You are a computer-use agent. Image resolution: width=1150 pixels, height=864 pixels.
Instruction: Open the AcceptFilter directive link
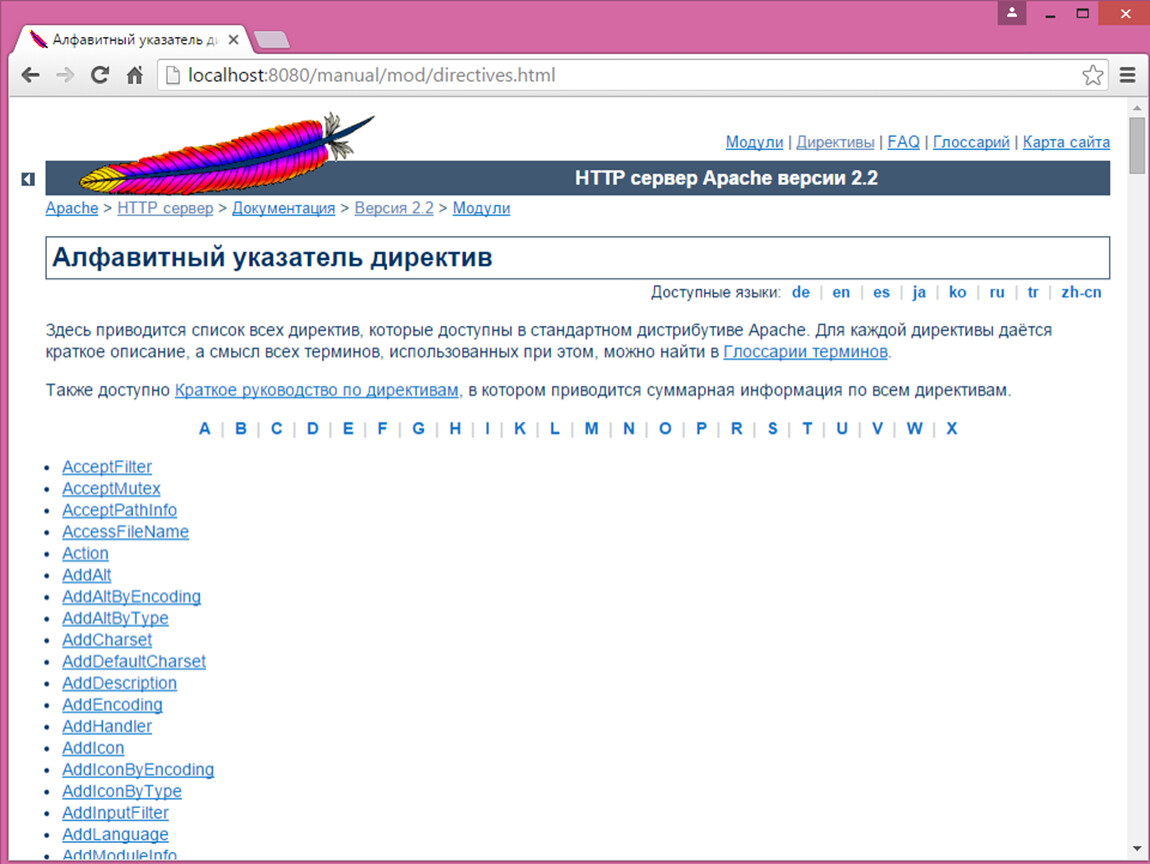click(107, 467)
